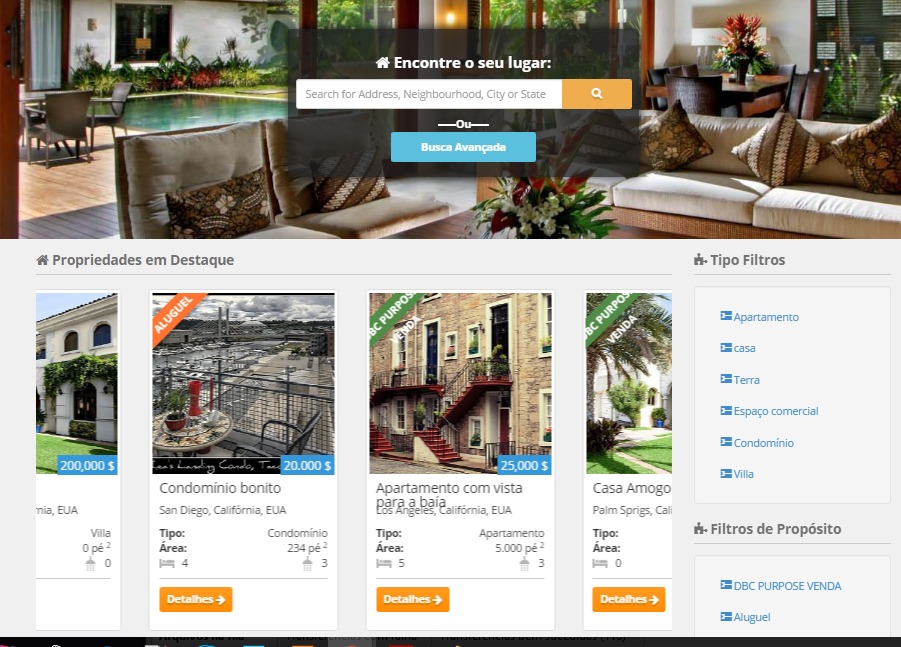Open the Busca Avançada advanced search
The width and height of the screenshot is (901, 647).
point(463,147)
